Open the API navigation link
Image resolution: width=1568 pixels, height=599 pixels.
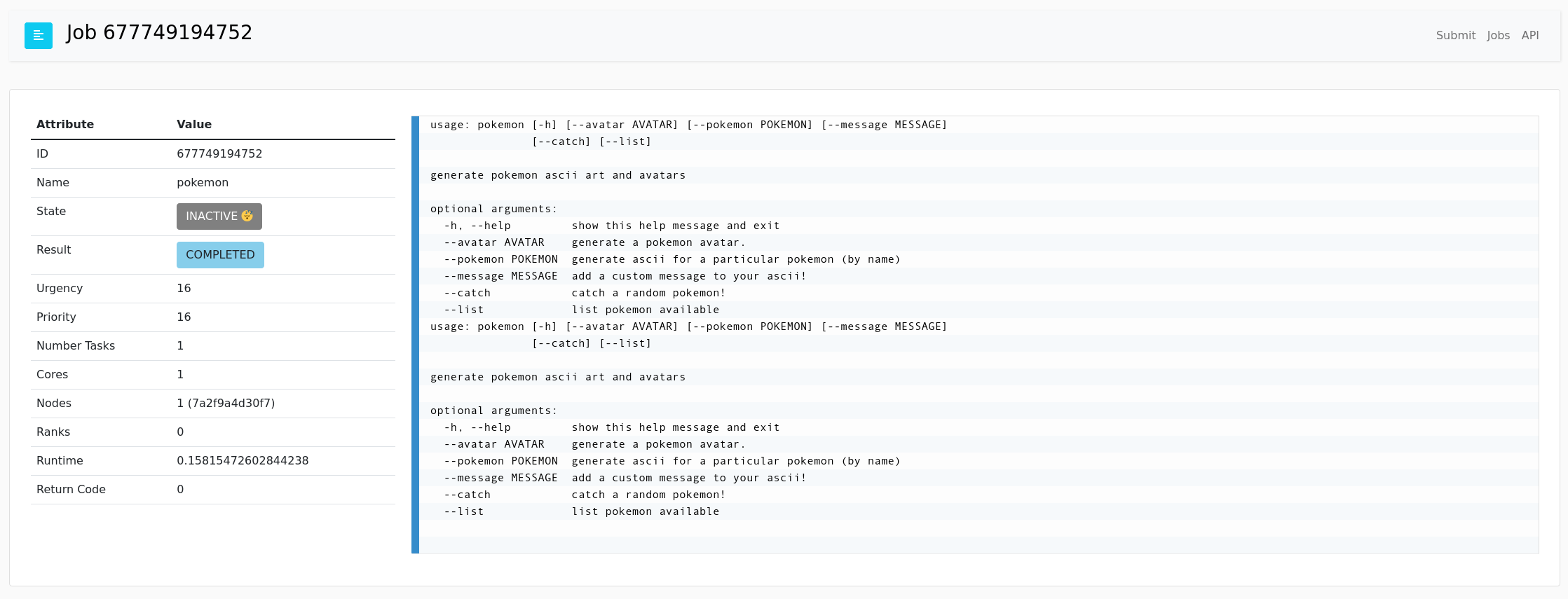[x=1529, y=35]
